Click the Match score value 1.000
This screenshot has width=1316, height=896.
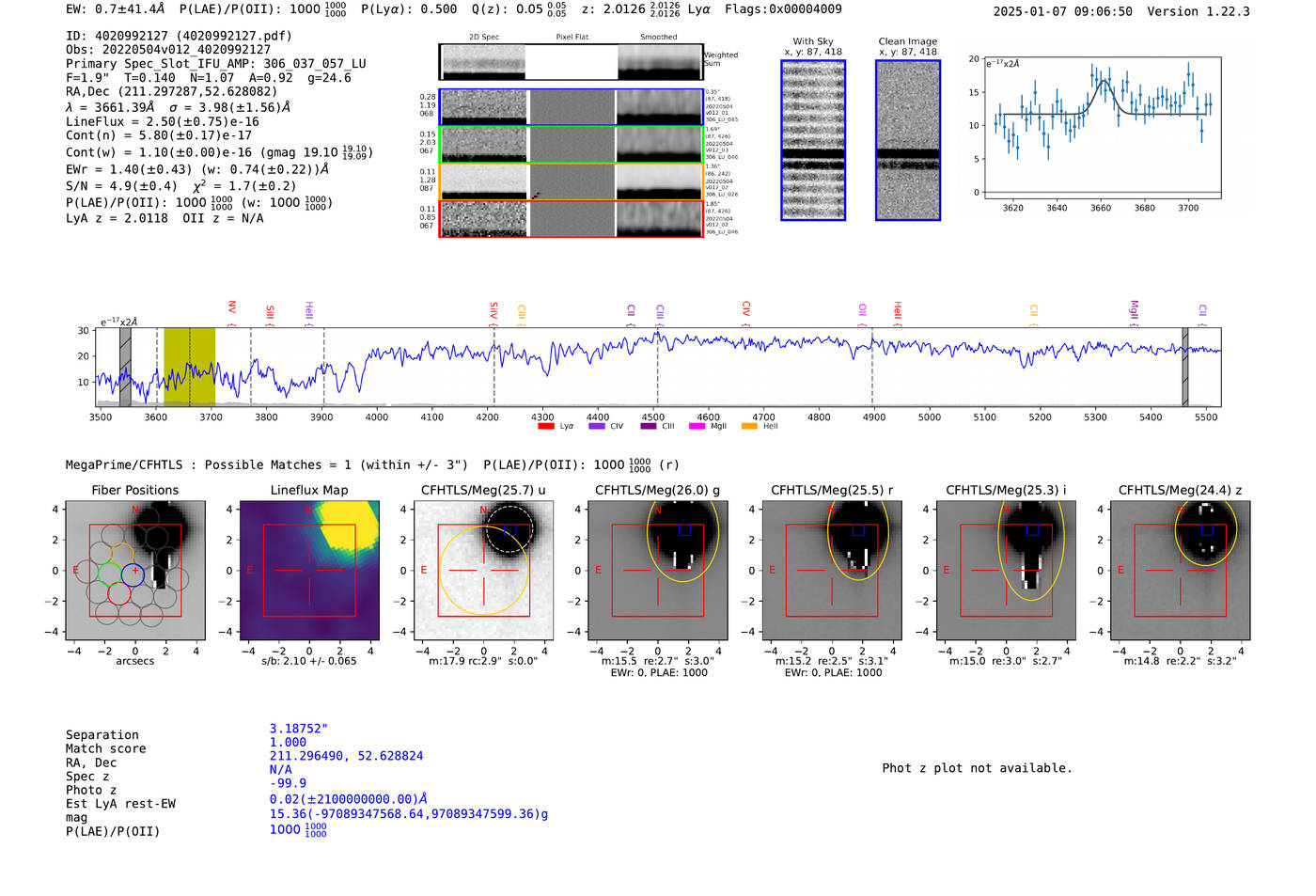point(289,742)
